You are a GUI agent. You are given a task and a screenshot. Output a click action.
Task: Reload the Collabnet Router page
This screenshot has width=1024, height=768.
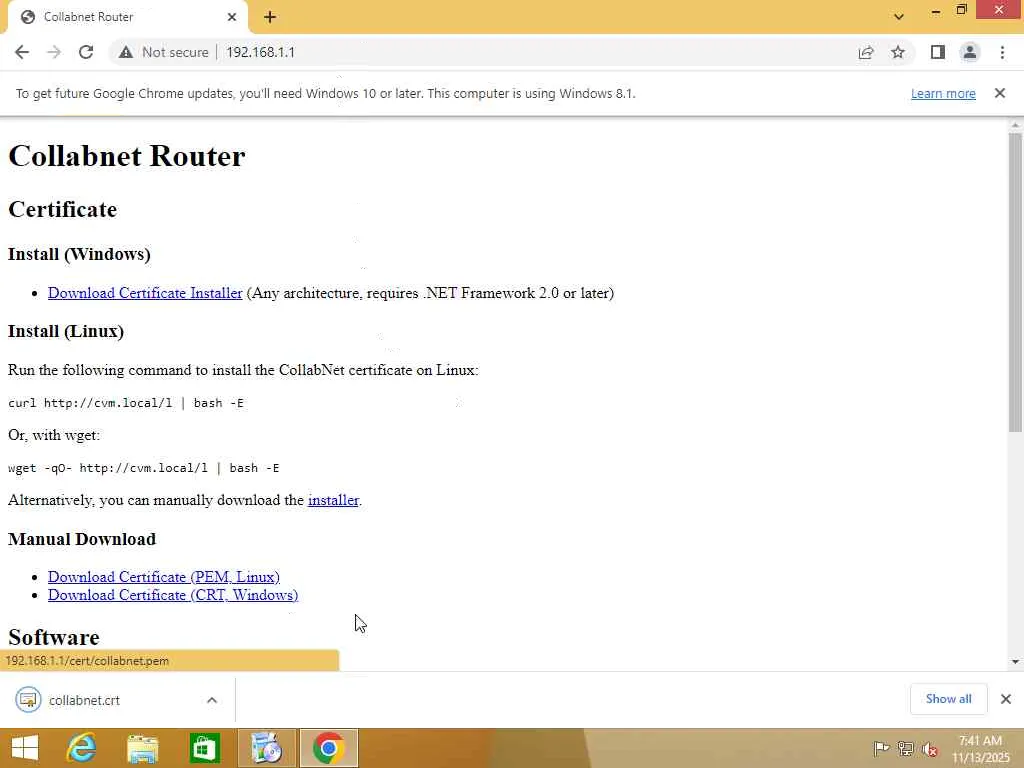[x=86, y=52]
